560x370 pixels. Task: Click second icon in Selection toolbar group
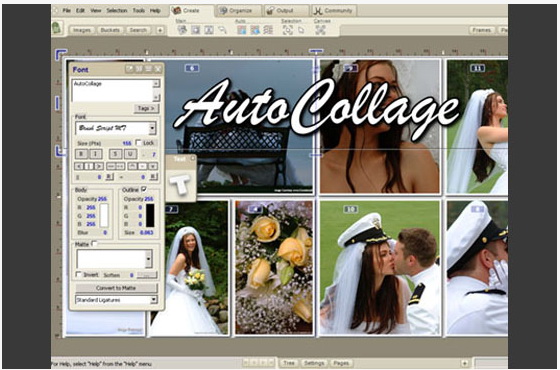(x=301, y=30)
